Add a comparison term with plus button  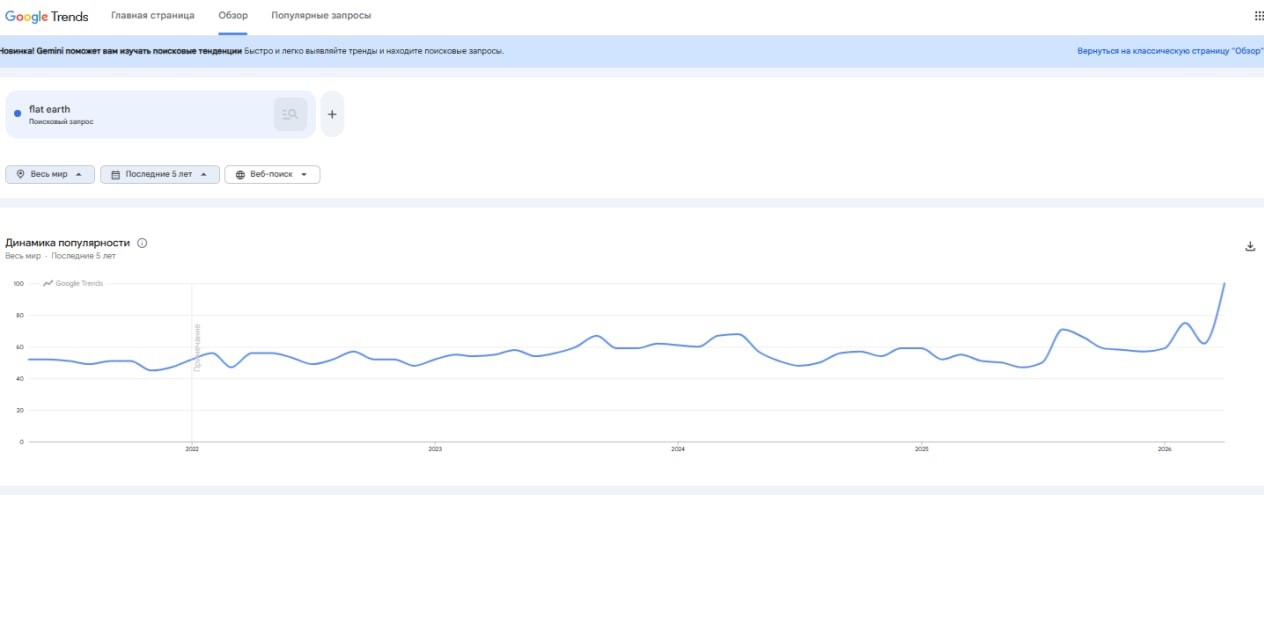pyautogui.click(x=332, y=114)
